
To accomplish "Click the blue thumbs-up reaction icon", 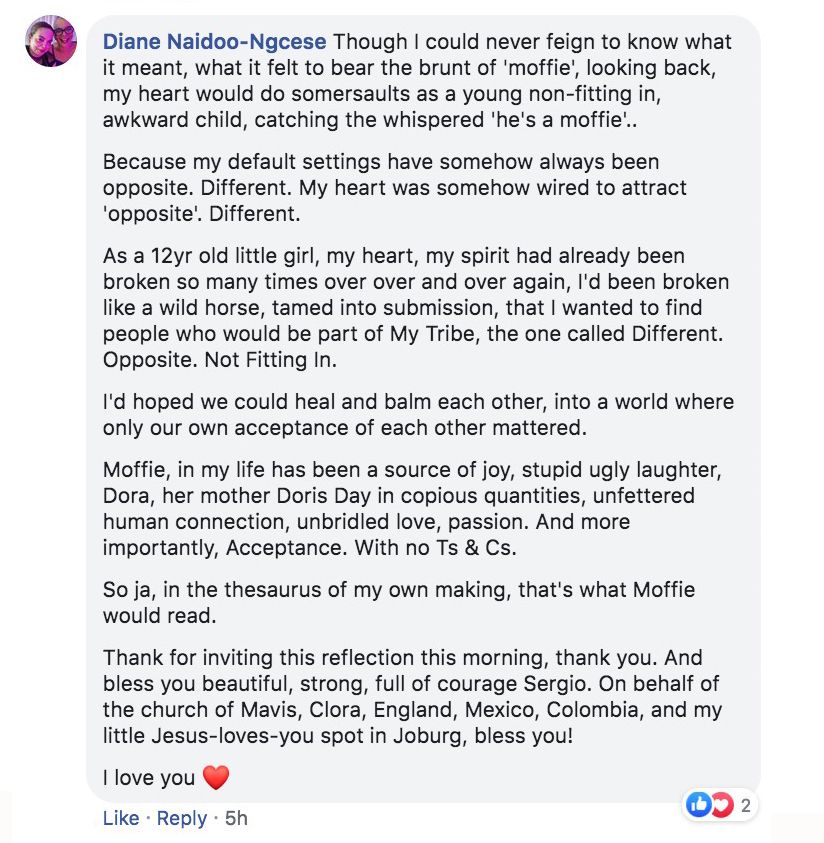I will pyautogui.click(x=699, y=803).
